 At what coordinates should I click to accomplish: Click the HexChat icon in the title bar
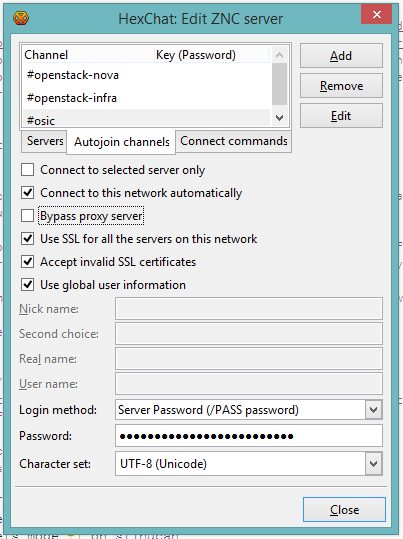[21, 18]
